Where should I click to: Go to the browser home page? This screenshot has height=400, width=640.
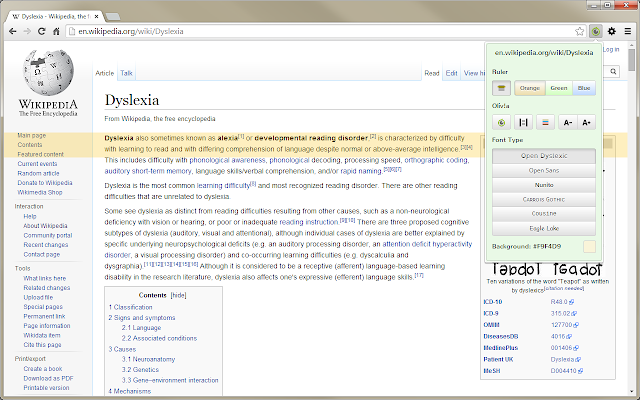[x=56, y=31]
